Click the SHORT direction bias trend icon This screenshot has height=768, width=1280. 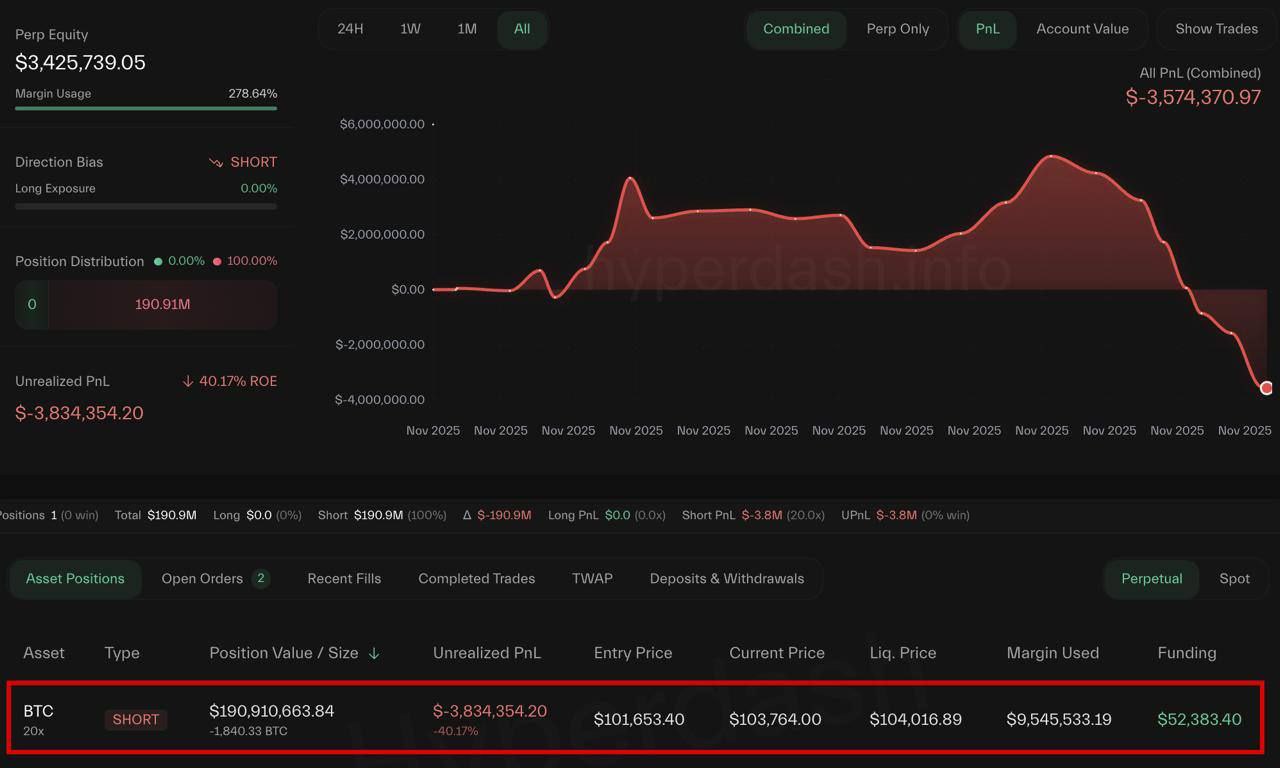(x=216, y=162)
